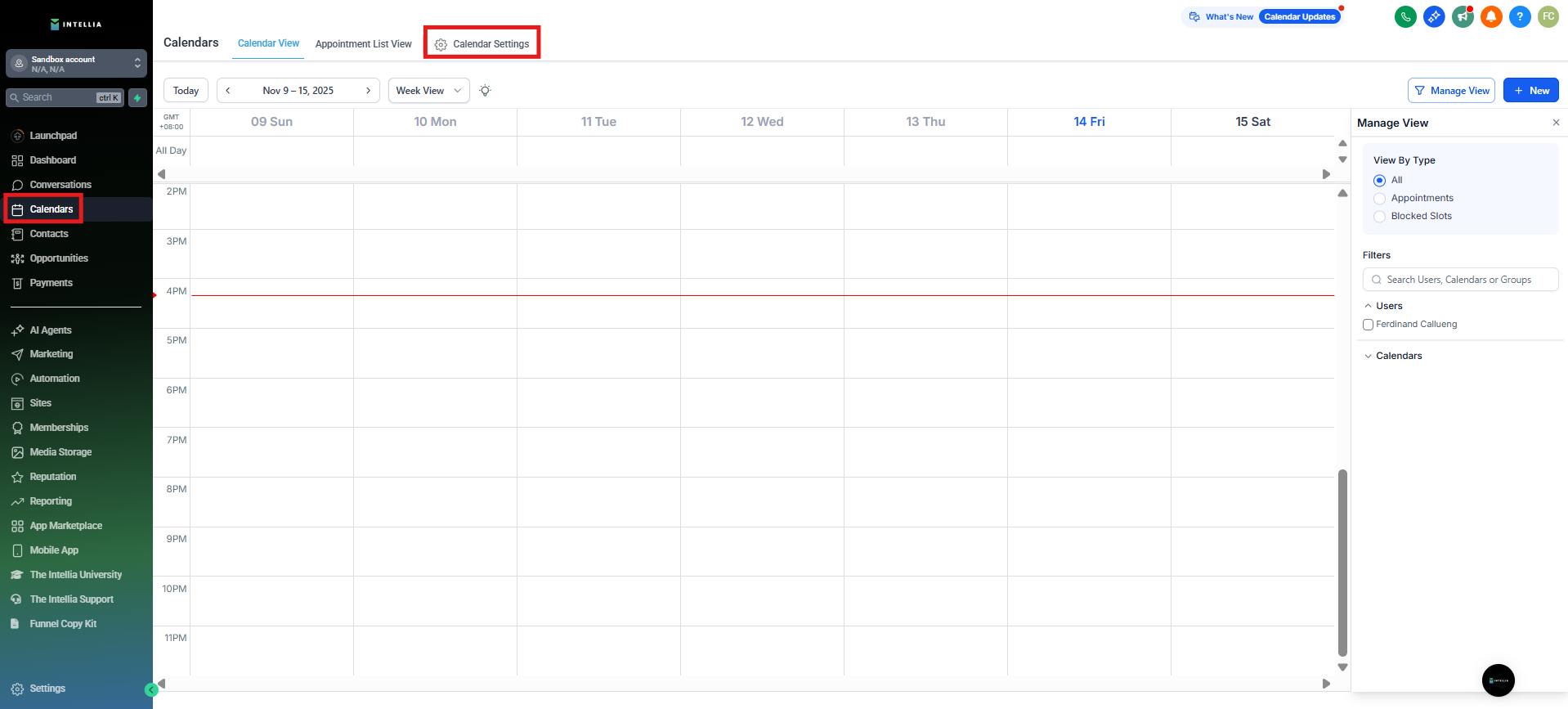1568x709 pixels.
Task: Open Marketing in the sidebar
Action: click(52, 354)
